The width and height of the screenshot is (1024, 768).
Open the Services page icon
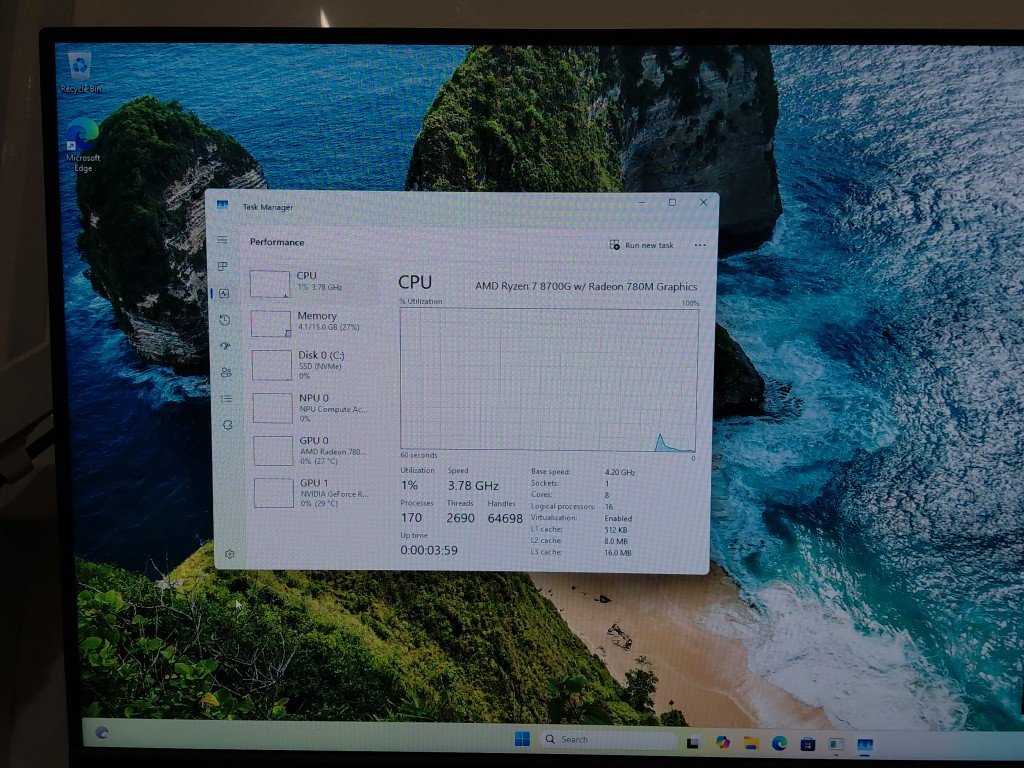(x=227, y=424)
